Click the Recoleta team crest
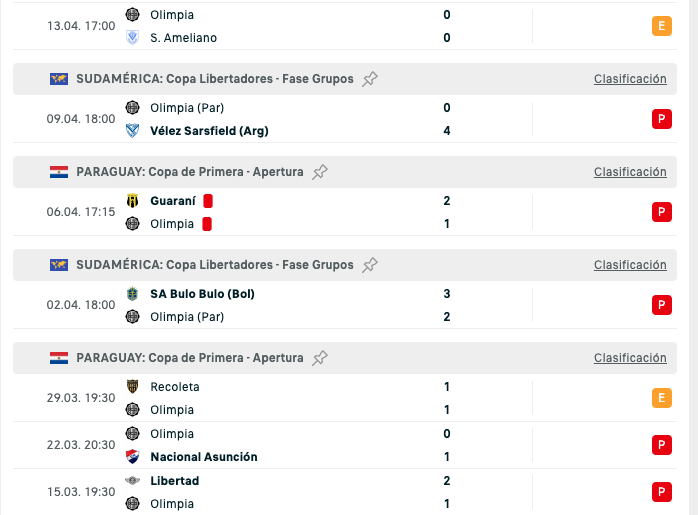The height and width of the screenshot is (515, 698). pos(133,386)
